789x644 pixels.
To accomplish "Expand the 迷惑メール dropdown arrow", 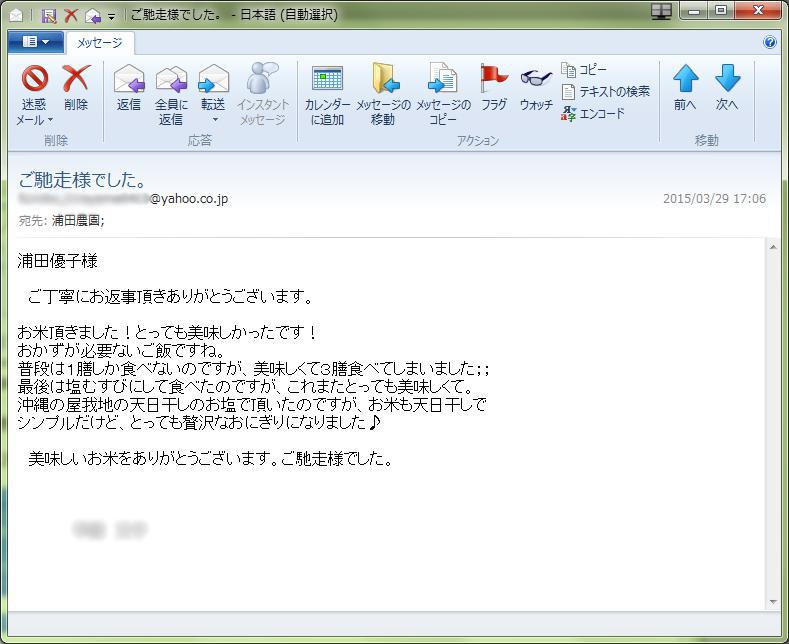I will [50, 120].
